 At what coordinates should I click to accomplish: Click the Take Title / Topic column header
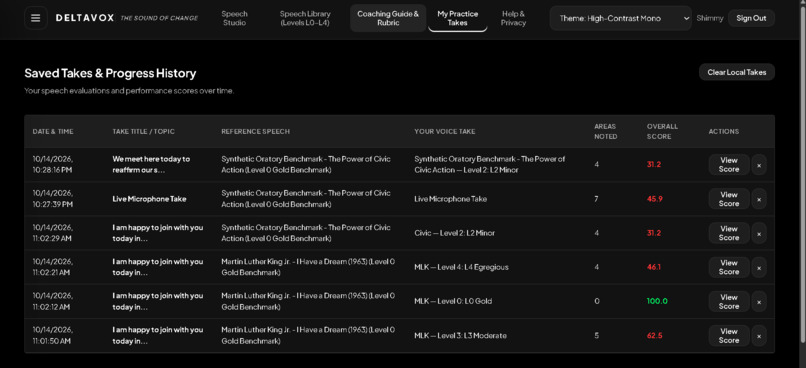coord(143,132)
